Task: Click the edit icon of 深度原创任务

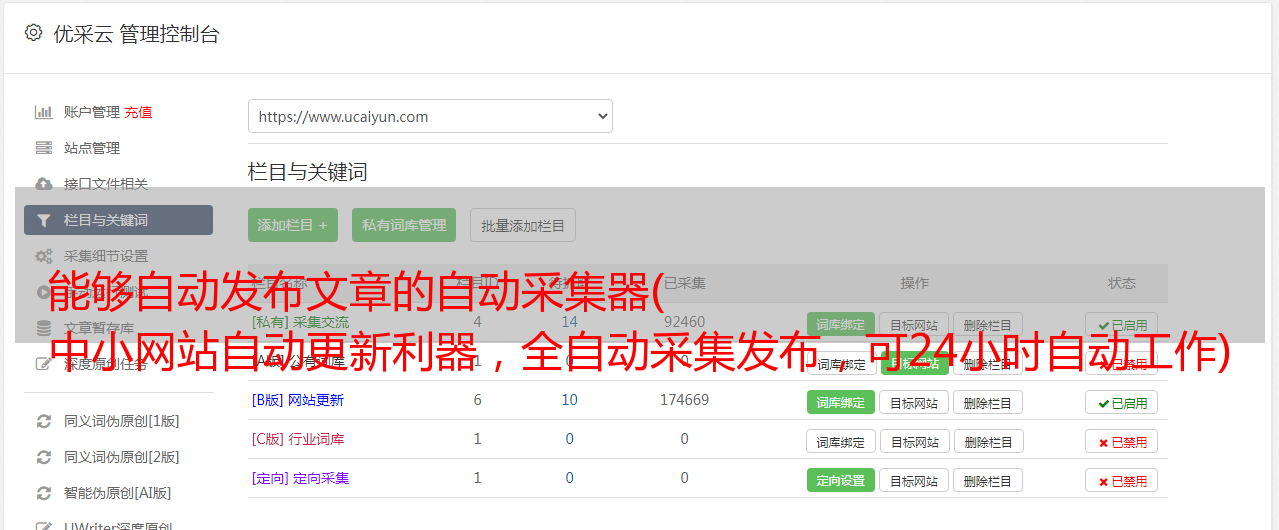Action: (x=43, y=364)
